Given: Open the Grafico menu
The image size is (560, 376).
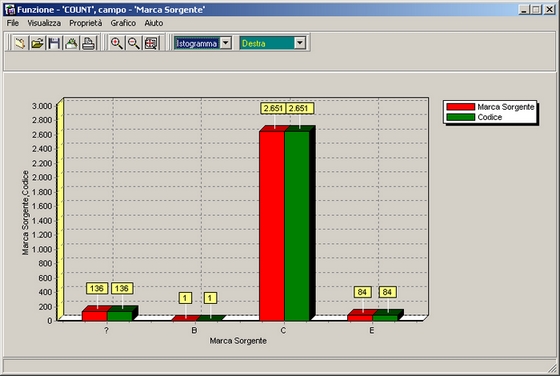Looking at the screenshot, I should (123, 23).
